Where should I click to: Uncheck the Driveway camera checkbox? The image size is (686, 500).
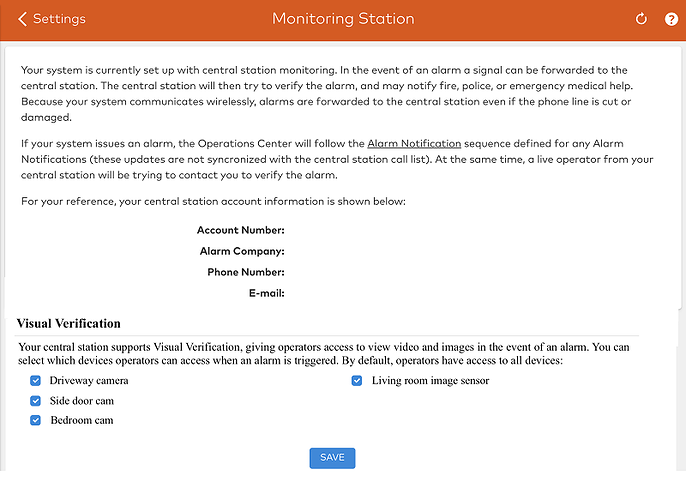(36, 381)
